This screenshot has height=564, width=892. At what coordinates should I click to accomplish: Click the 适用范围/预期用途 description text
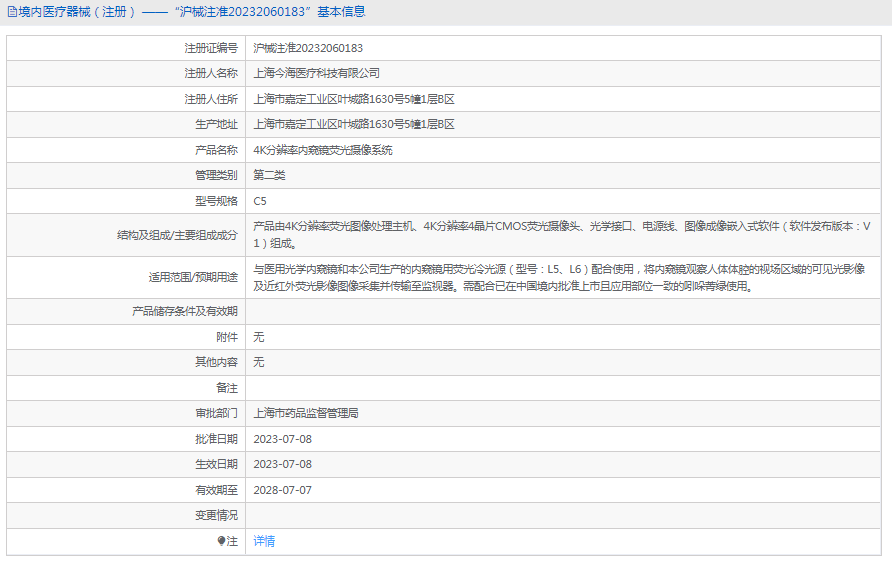click(x=559, y=278)
